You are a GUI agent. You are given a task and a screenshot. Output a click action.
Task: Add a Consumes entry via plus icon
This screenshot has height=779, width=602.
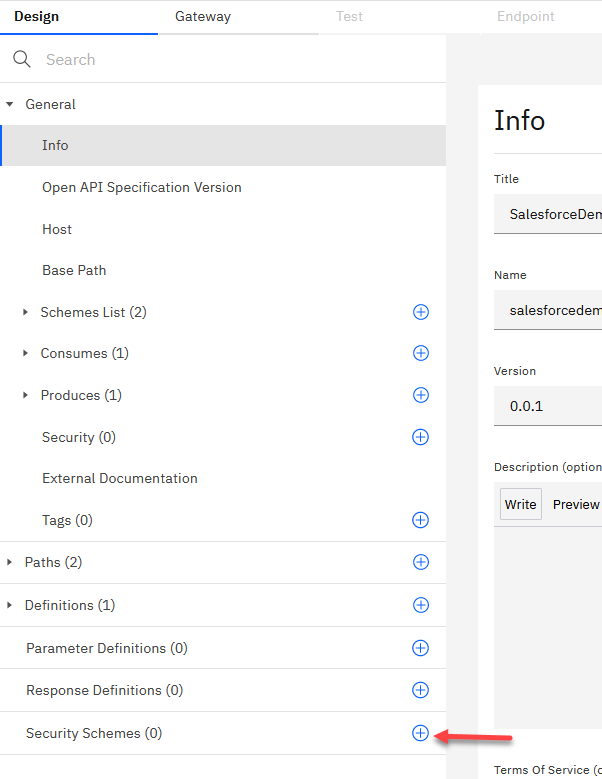coord(421,353)
